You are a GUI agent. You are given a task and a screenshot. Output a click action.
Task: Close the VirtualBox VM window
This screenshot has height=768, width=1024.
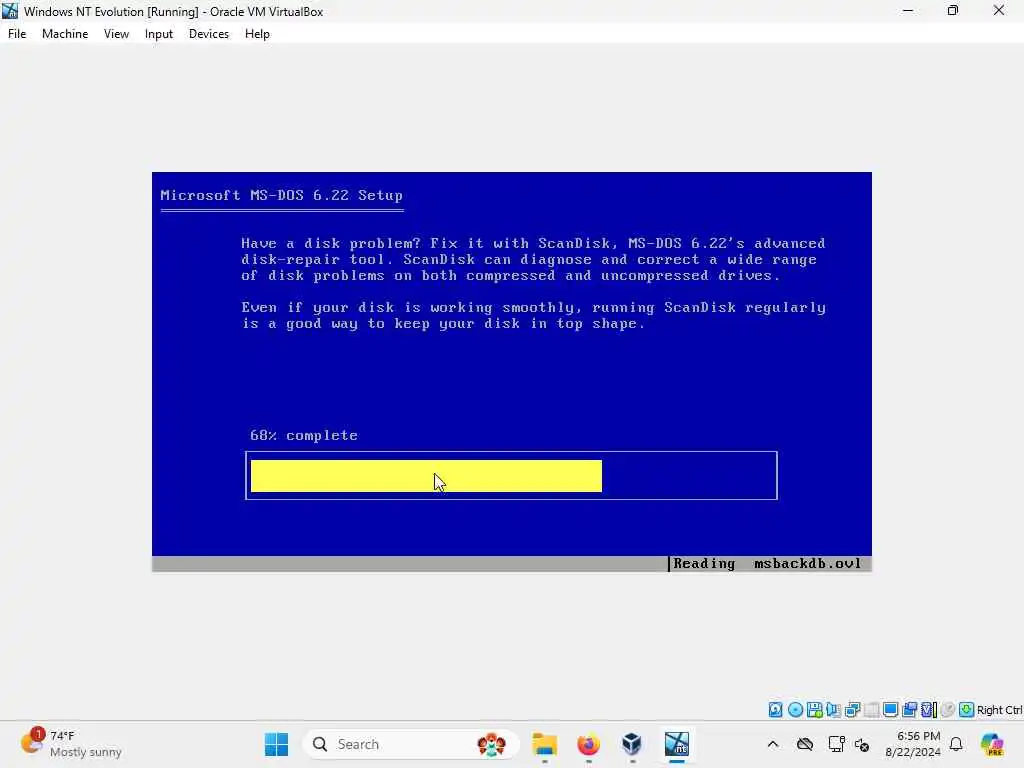coord(999,11)
